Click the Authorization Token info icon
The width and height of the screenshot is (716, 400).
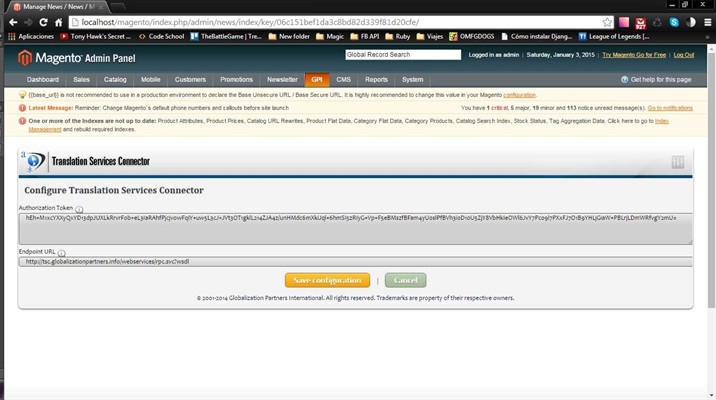coord(79,209)
